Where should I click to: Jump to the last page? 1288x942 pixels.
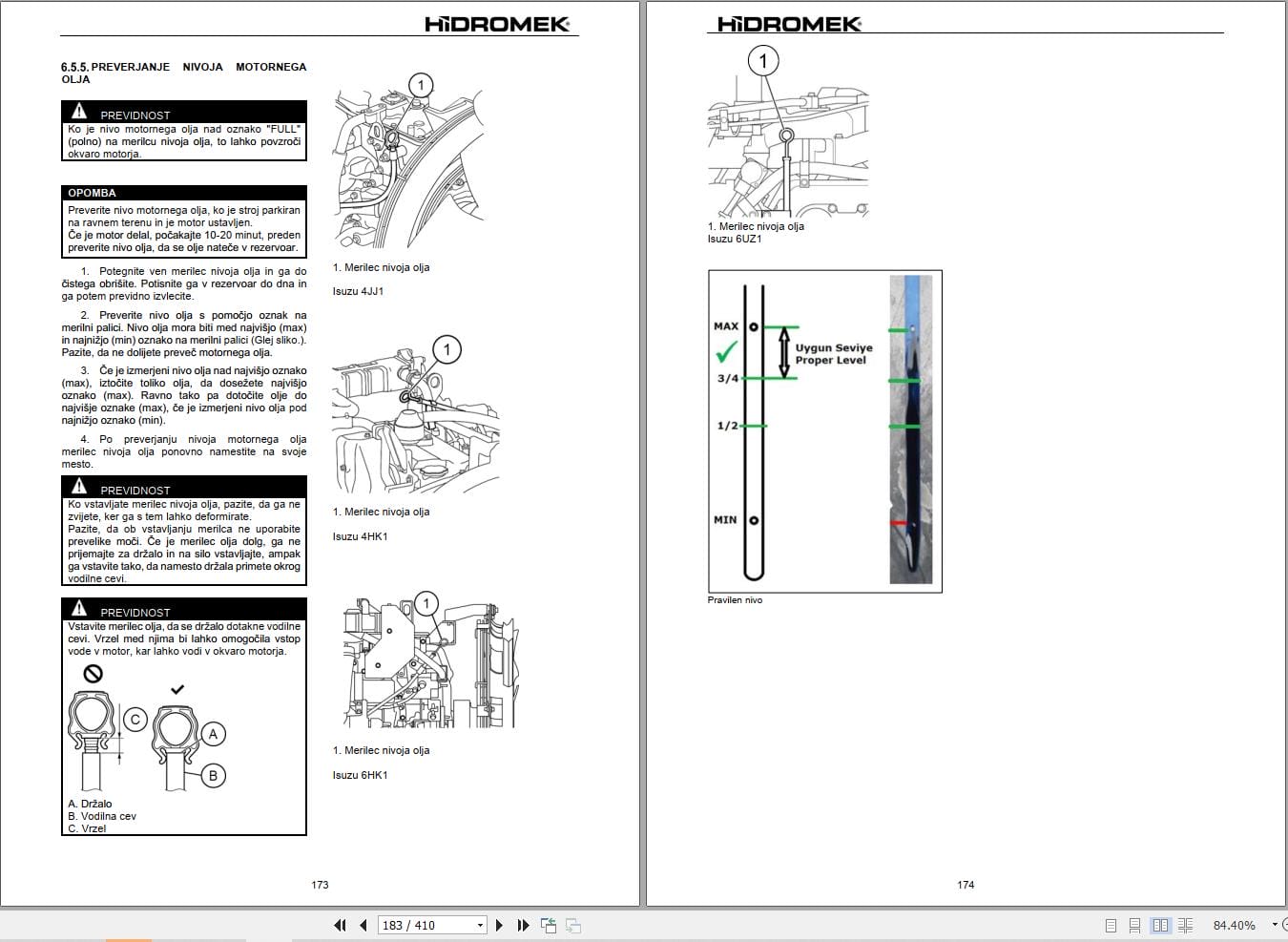tap(523, 925)
